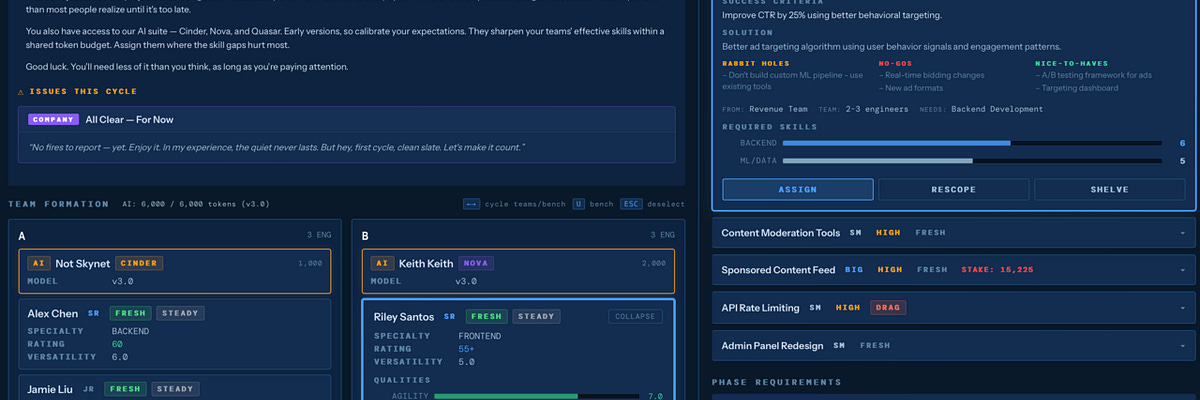
Task: Click the ASSIGN button
Action: point(798,190)
